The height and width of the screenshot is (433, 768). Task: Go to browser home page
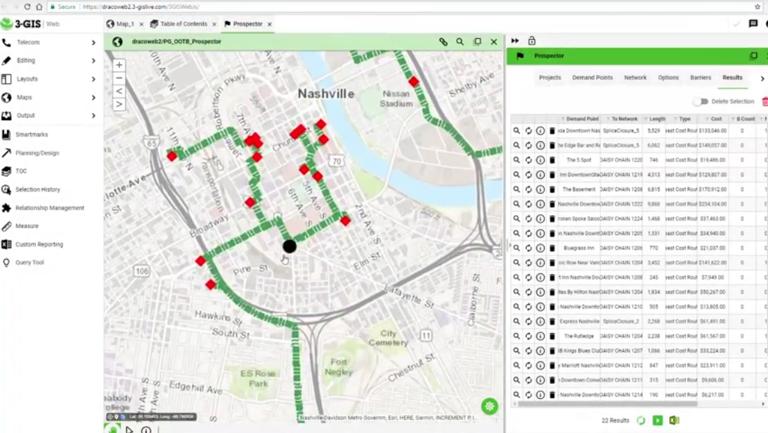[39, 7]
